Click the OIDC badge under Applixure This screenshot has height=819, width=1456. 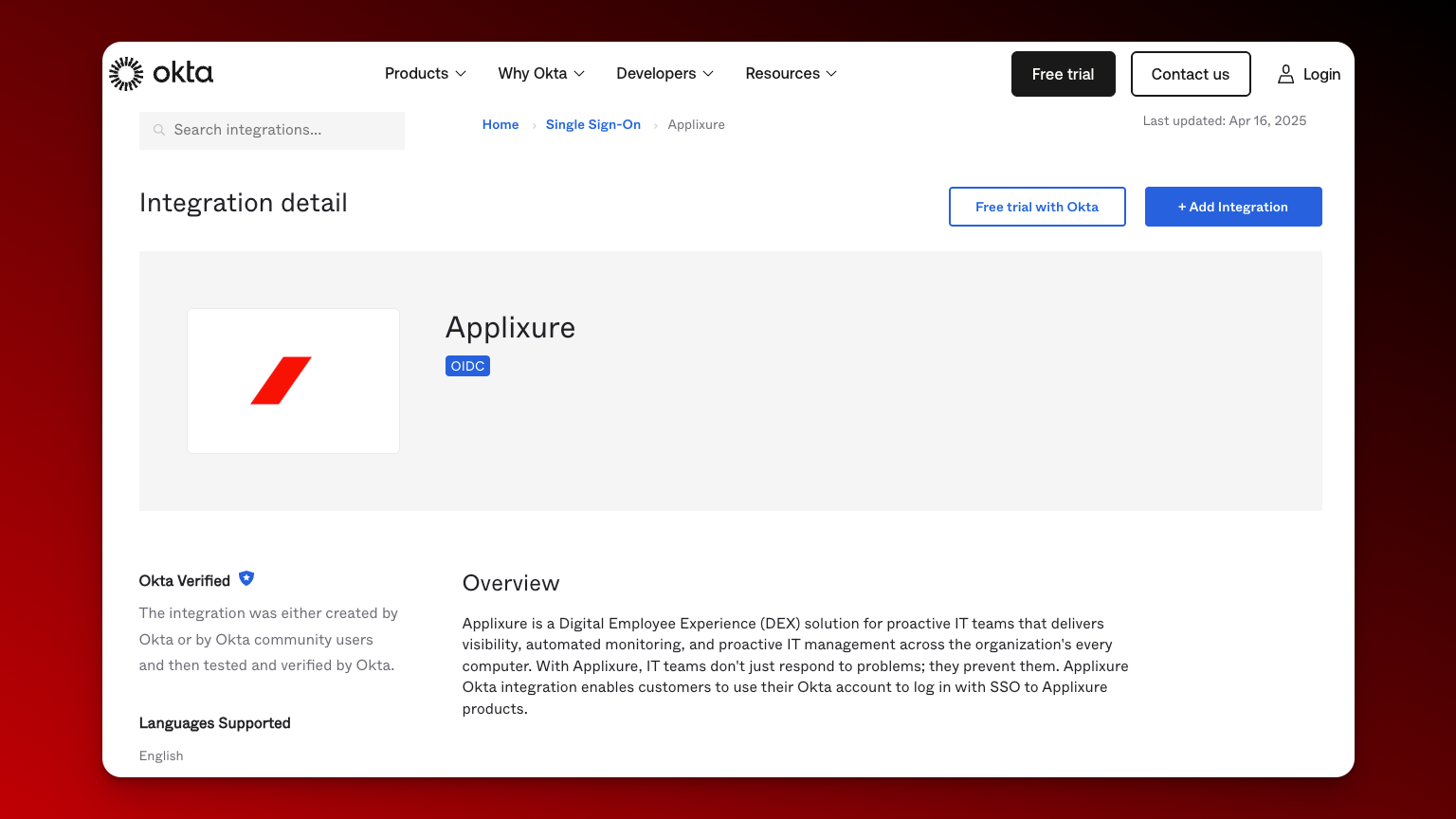(x=467, y=366)
